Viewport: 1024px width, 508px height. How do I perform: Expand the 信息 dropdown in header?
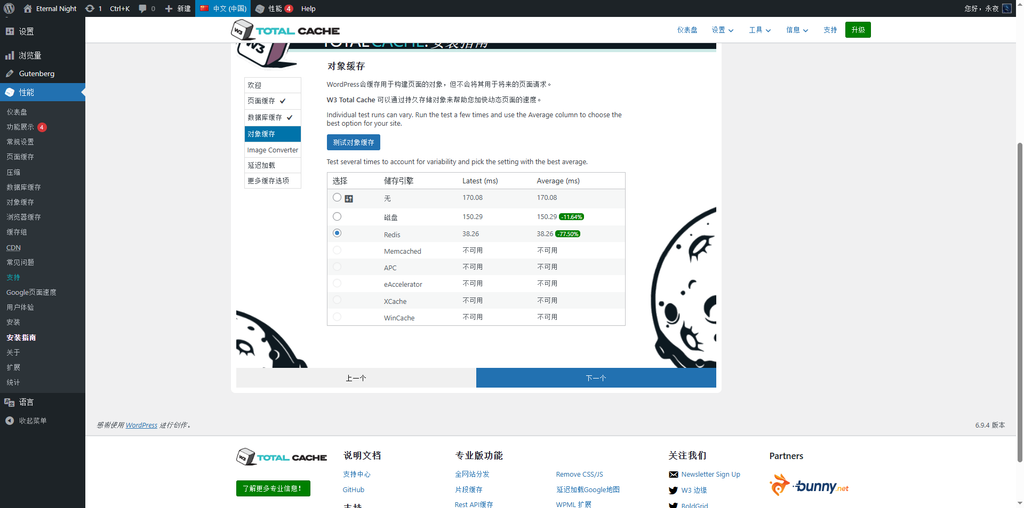pyautogui.click(x=797, y=30)
